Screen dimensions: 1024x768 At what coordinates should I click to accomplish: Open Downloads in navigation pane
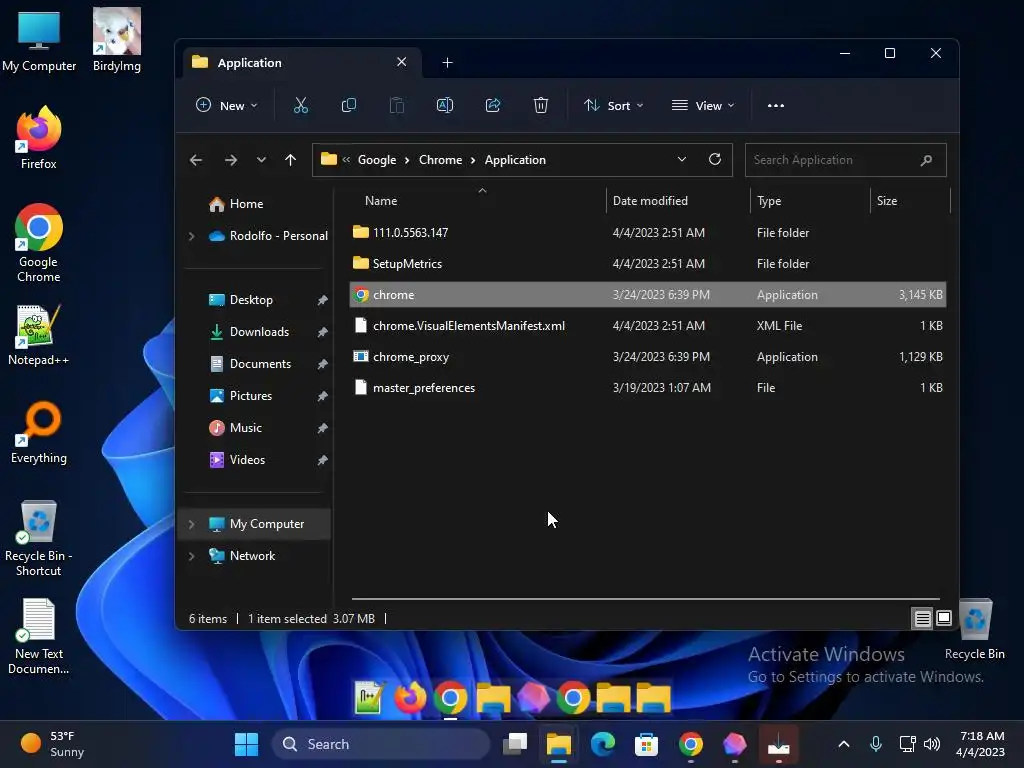click(259, 332)
